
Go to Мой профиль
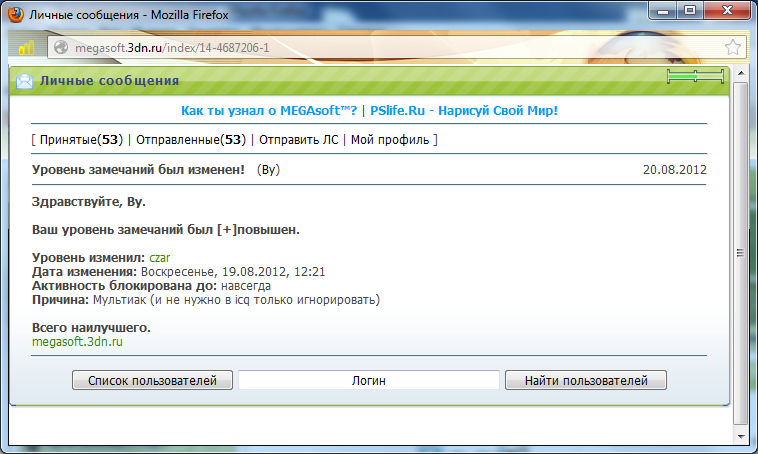click(x=390, y=140)
